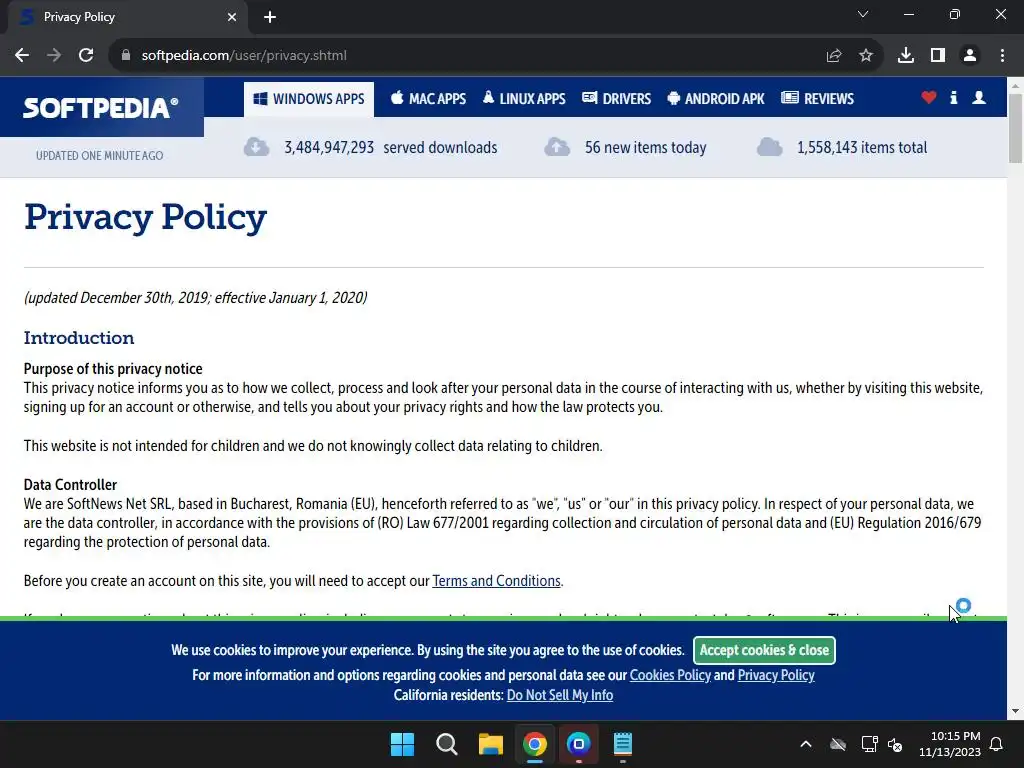Click the muted volume tray icon

click(x=895, y=744)
